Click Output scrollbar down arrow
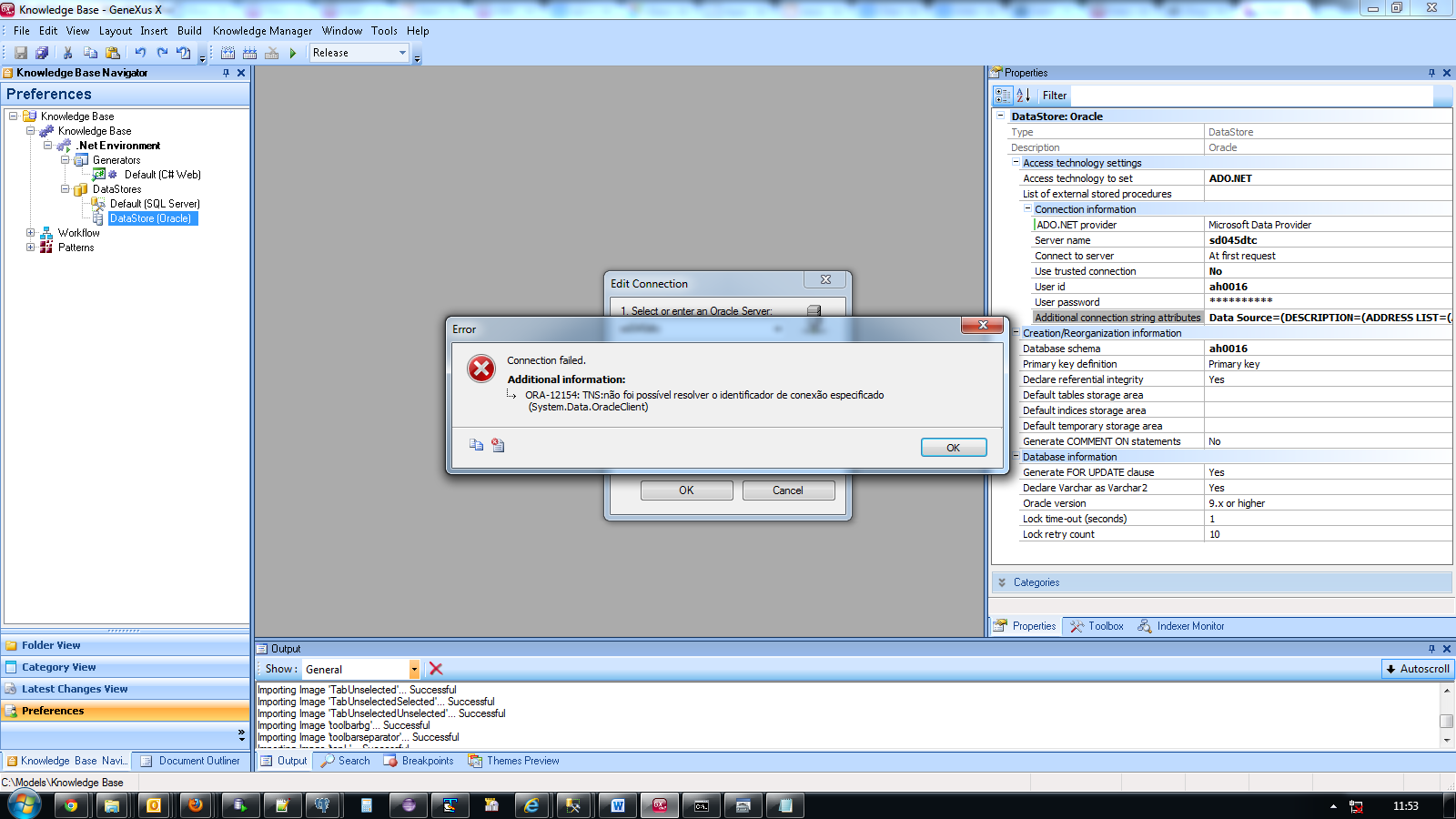Screen dimensions: 1456x819 coord(1447,740)
